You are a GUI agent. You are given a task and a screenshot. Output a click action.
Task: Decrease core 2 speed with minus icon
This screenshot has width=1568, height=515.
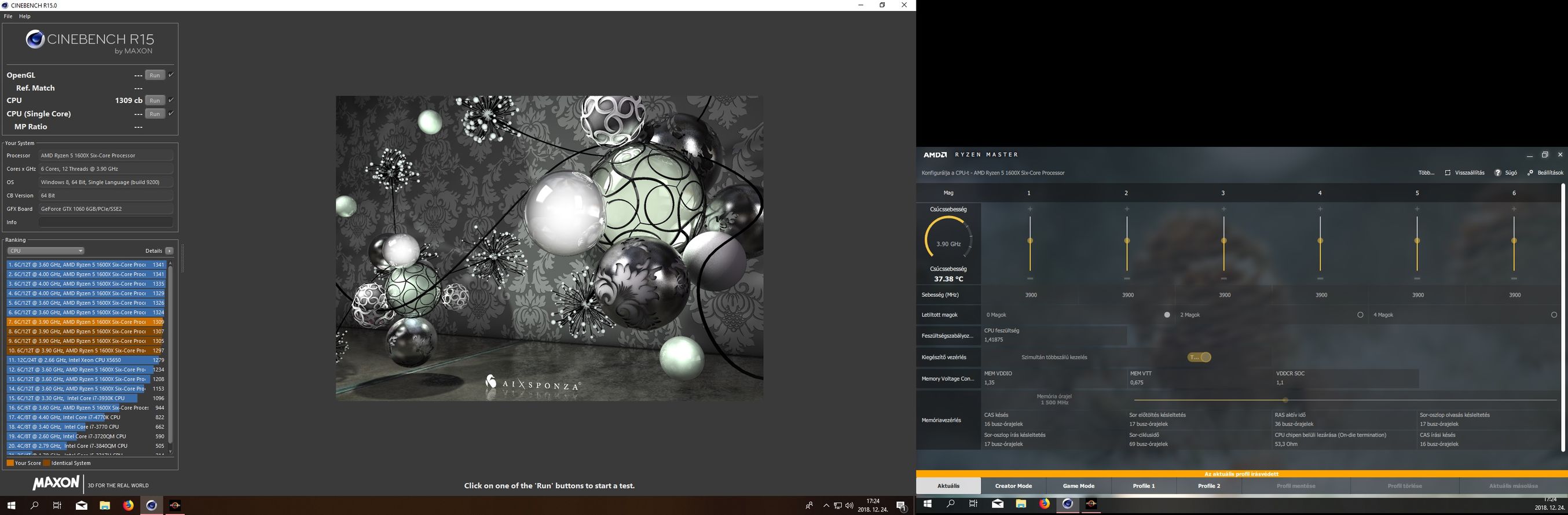pyautogui.click(x=1127, y=278)
